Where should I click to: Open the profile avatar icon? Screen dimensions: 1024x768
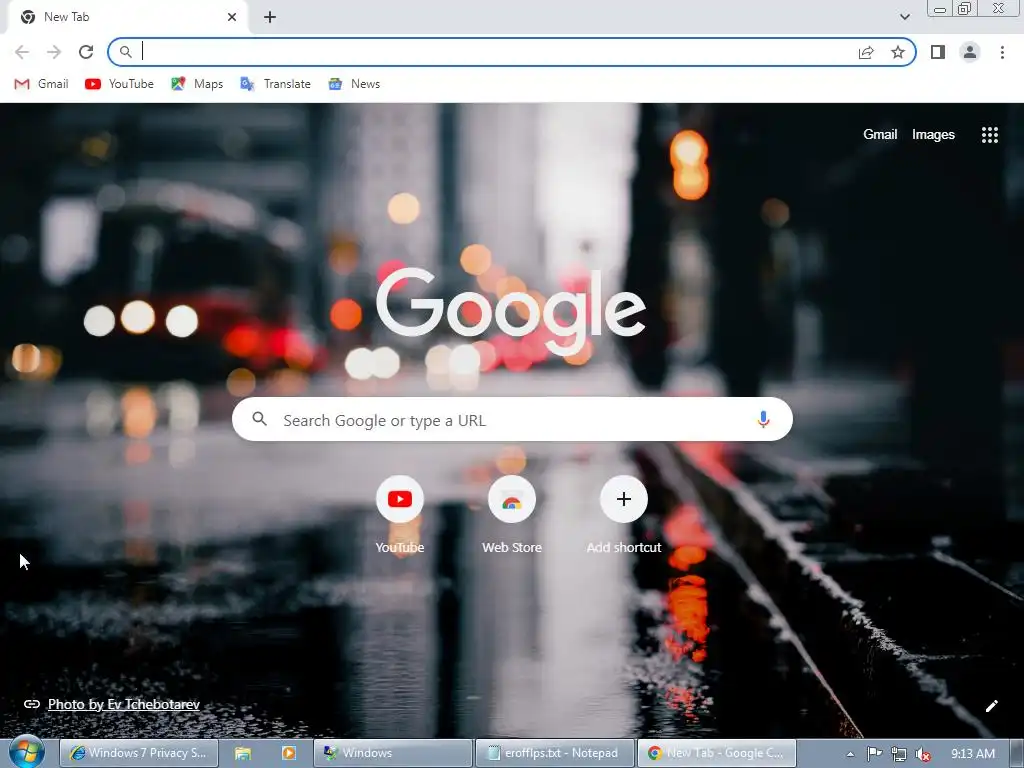(x=970, y=52)
